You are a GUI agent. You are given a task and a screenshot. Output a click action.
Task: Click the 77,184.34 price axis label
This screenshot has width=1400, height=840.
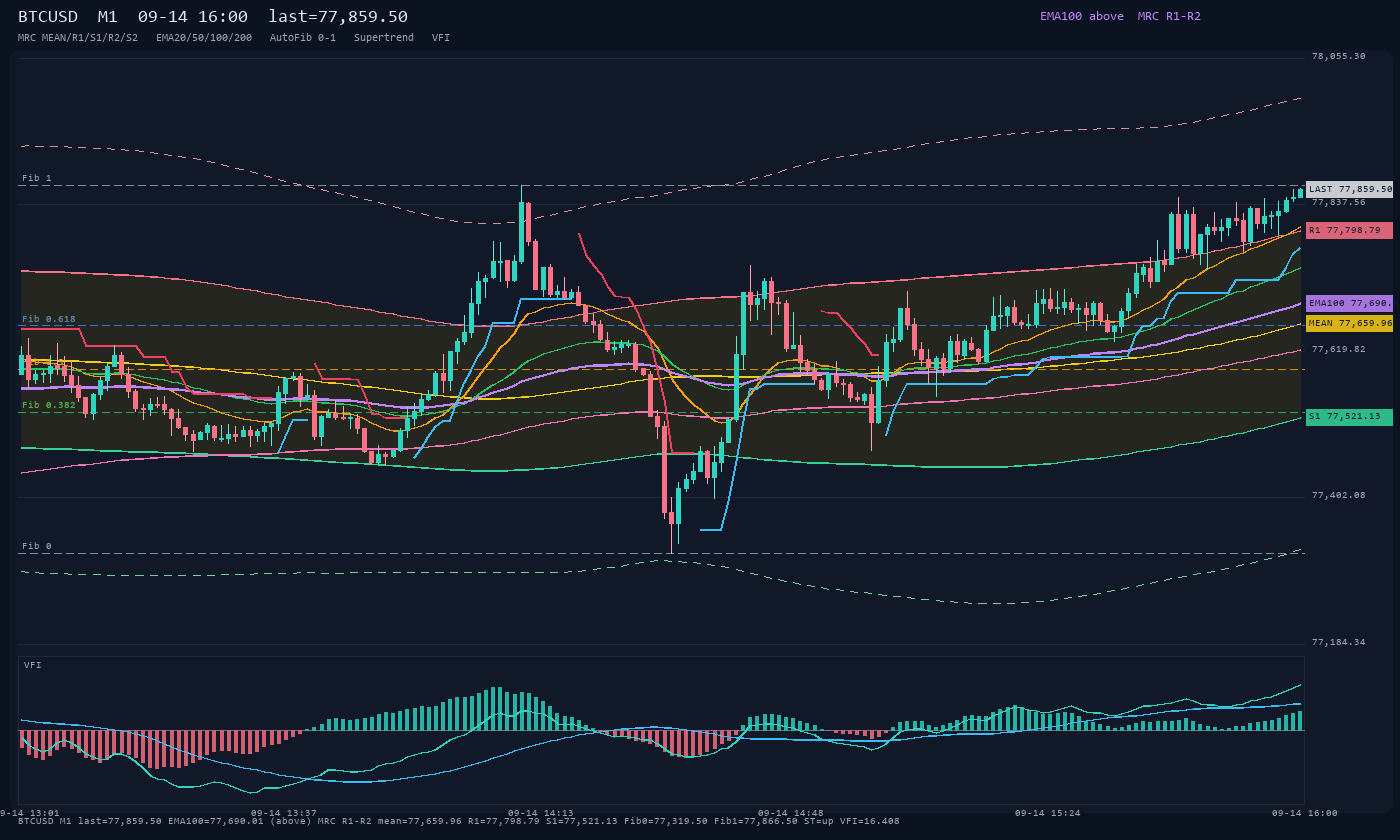[1338, 642]
